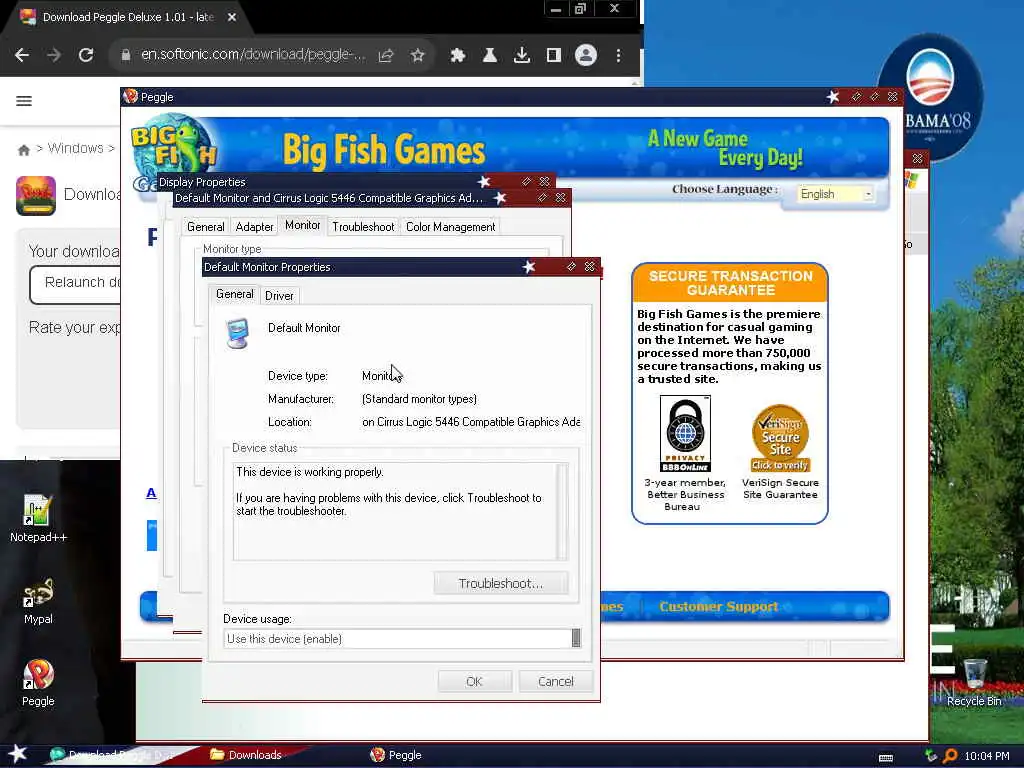Switch to the Adapter tab
This screenshot has height=768, width=1024.
click(255, 227)
